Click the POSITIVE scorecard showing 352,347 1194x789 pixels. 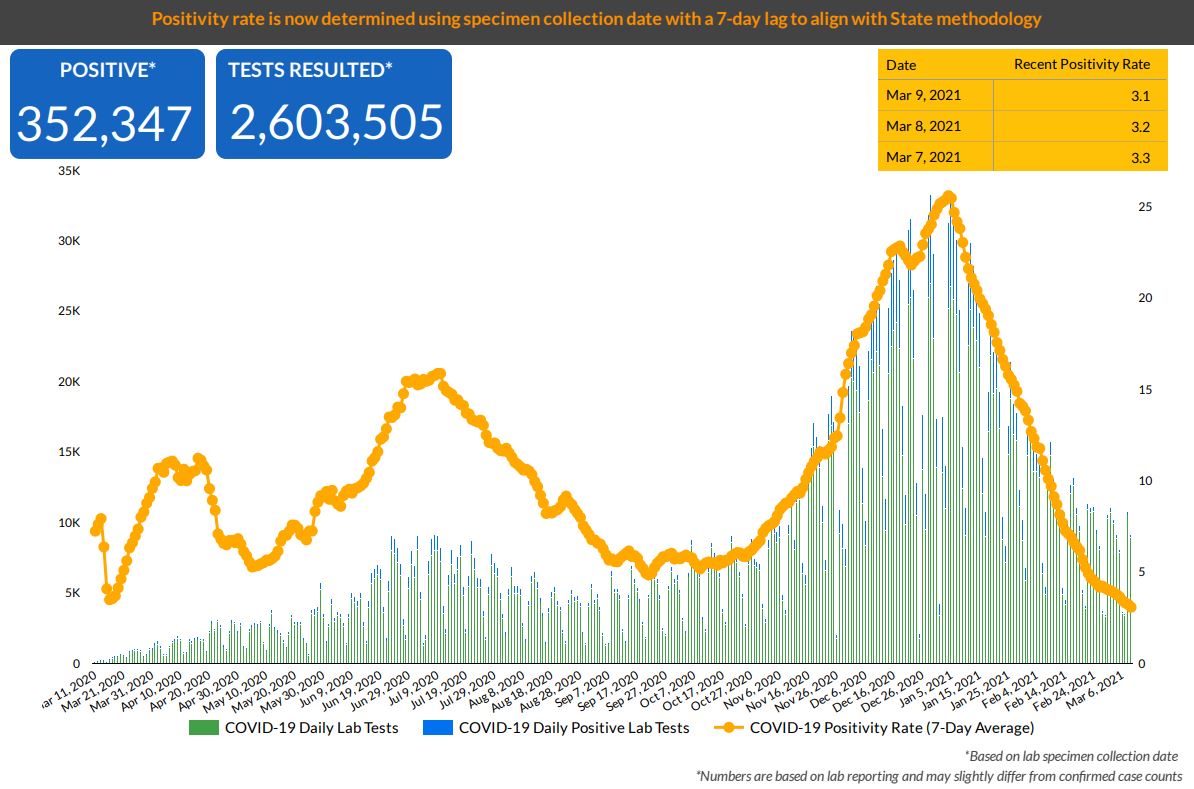click(x=107, y=104)
